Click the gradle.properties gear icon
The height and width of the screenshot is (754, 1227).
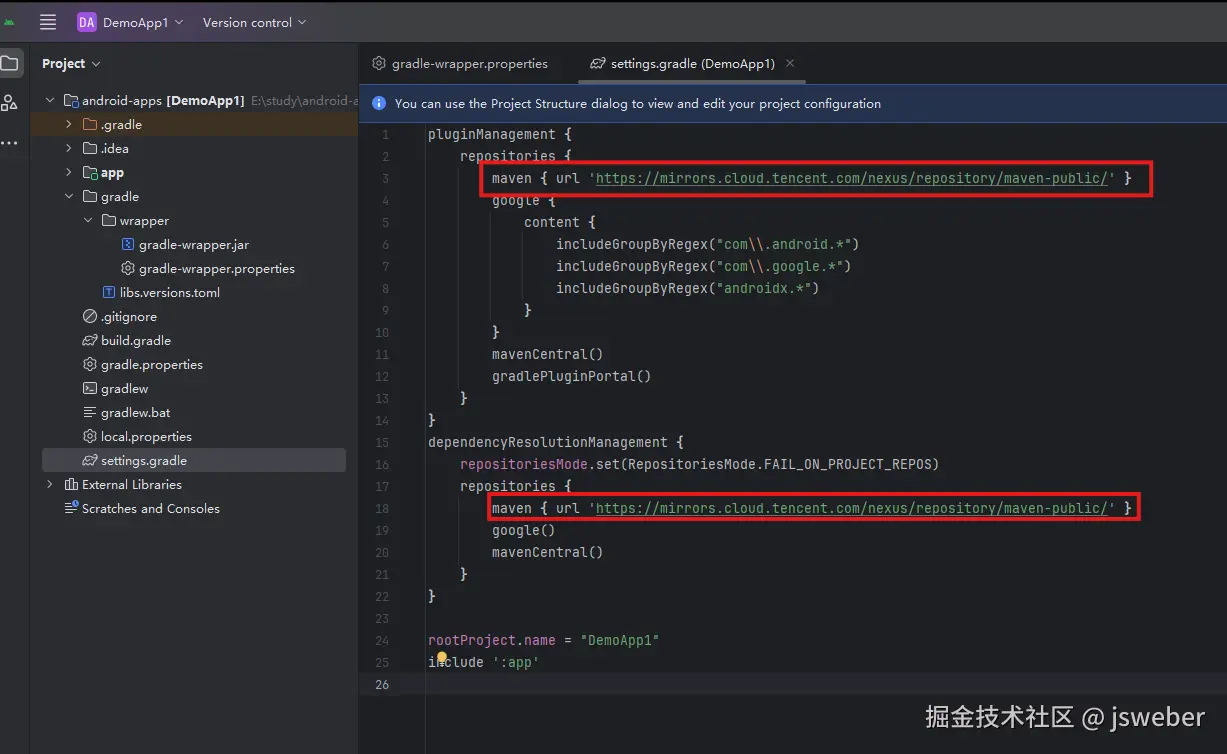click(x=90, y=364)
